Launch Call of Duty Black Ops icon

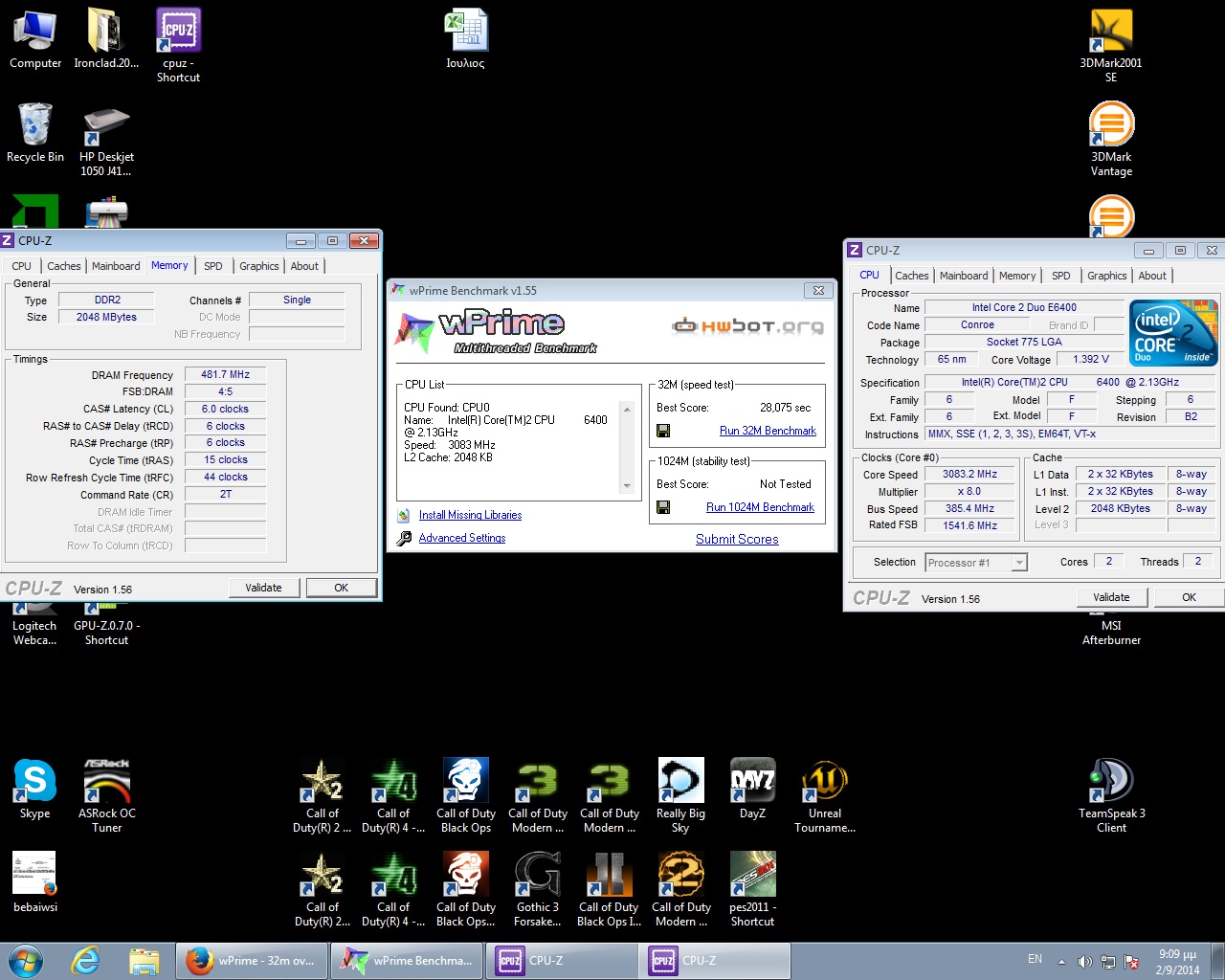click(x=466, y=794)
